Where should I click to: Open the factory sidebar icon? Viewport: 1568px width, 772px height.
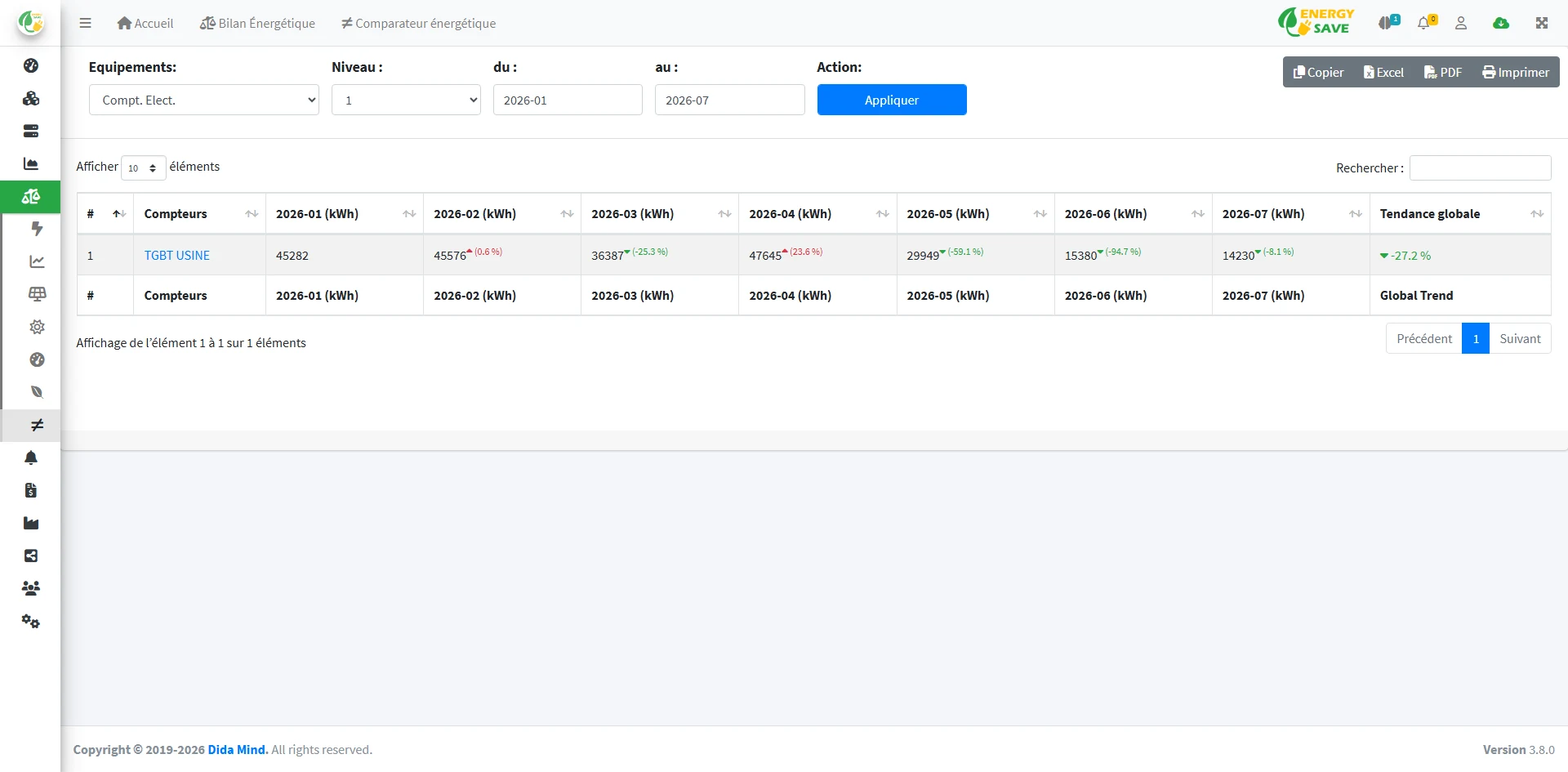tap(31, 523)
